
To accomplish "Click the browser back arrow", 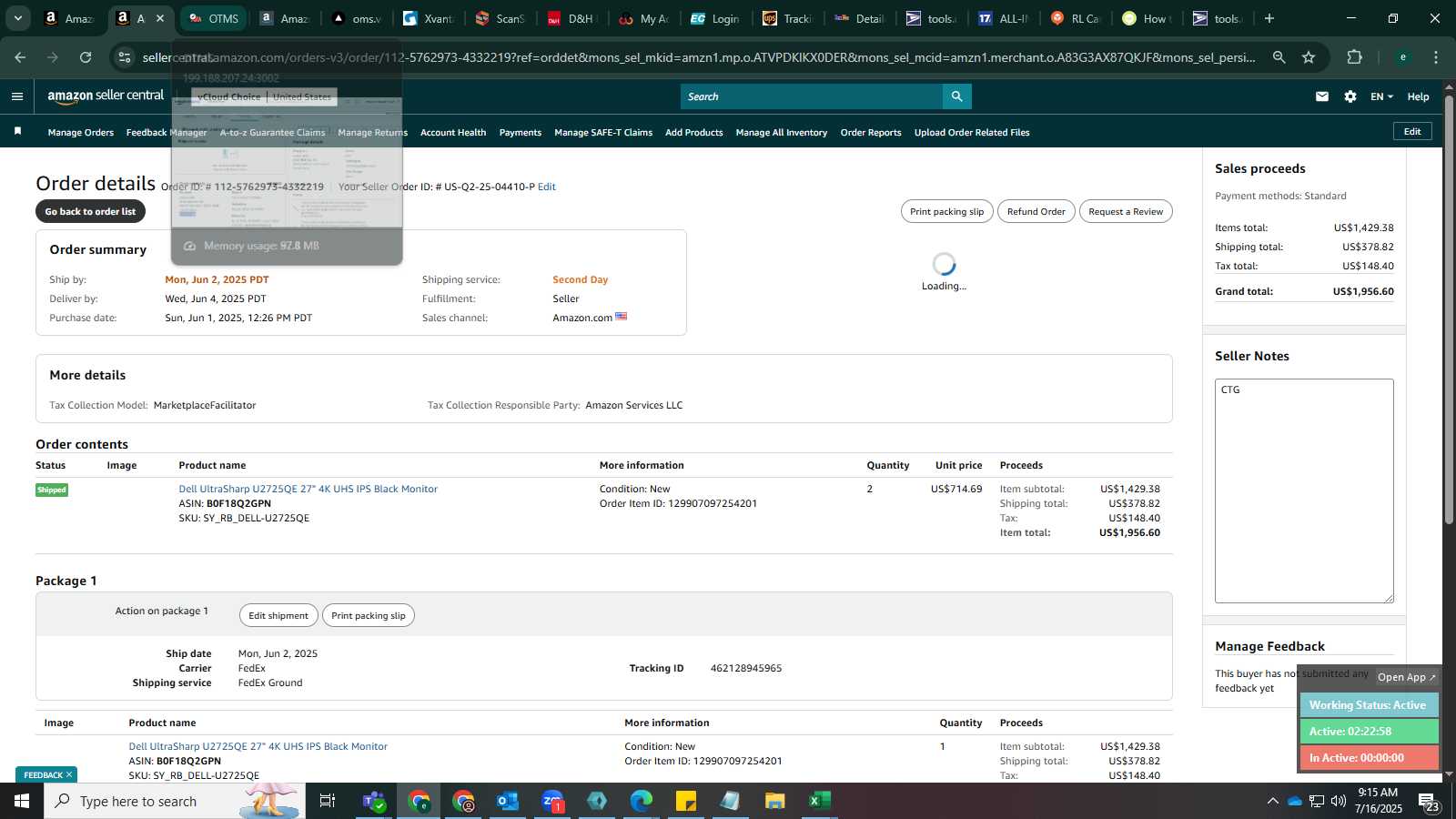I will tap(20, 57).
